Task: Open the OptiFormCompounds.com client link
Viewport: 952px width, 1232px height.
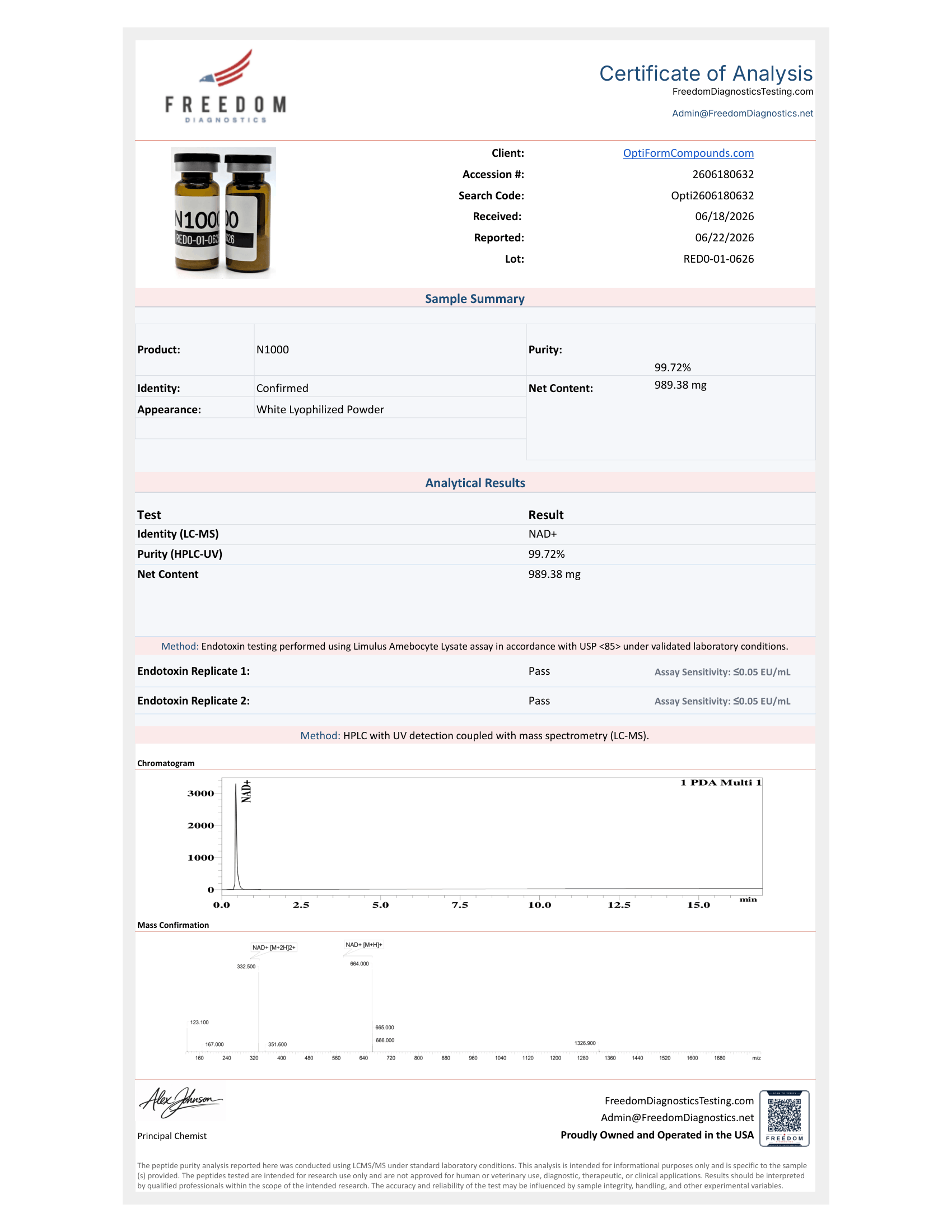Action: click(688, 153)
